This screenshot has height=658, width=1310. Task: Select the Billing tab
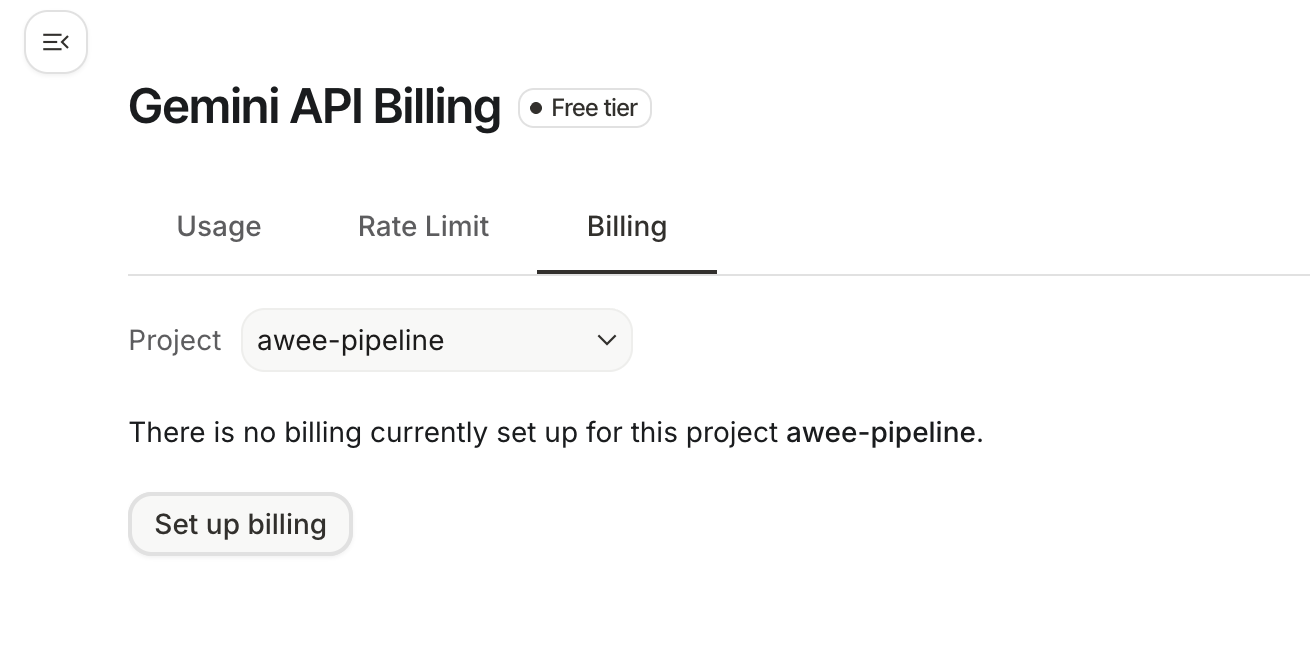[627, 227]
